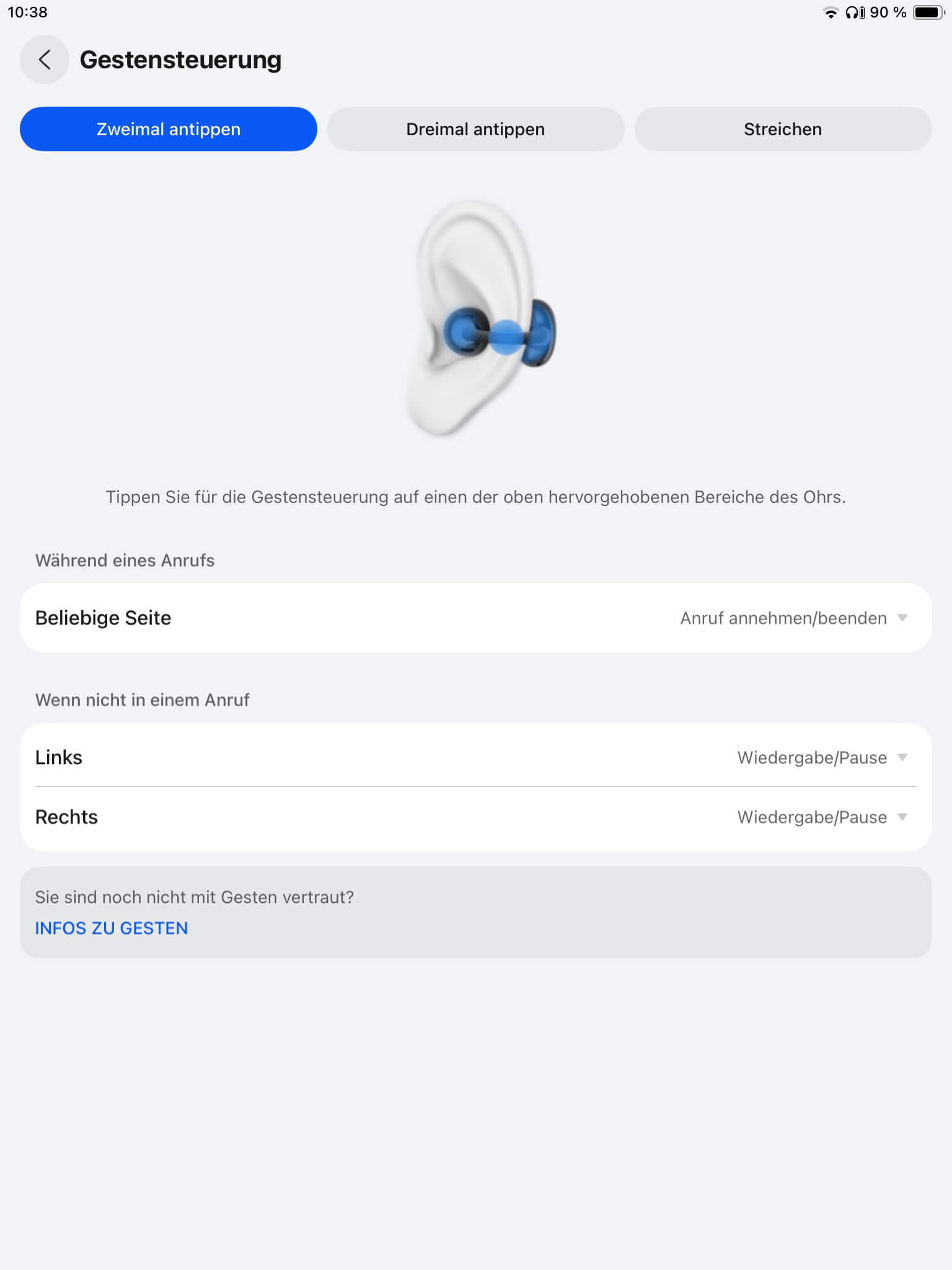952x1270 pixels.
Task: Tap the 'Sie sind noch nicht mit Gesten vertraut?' text
Action: (x=195, y=897)
